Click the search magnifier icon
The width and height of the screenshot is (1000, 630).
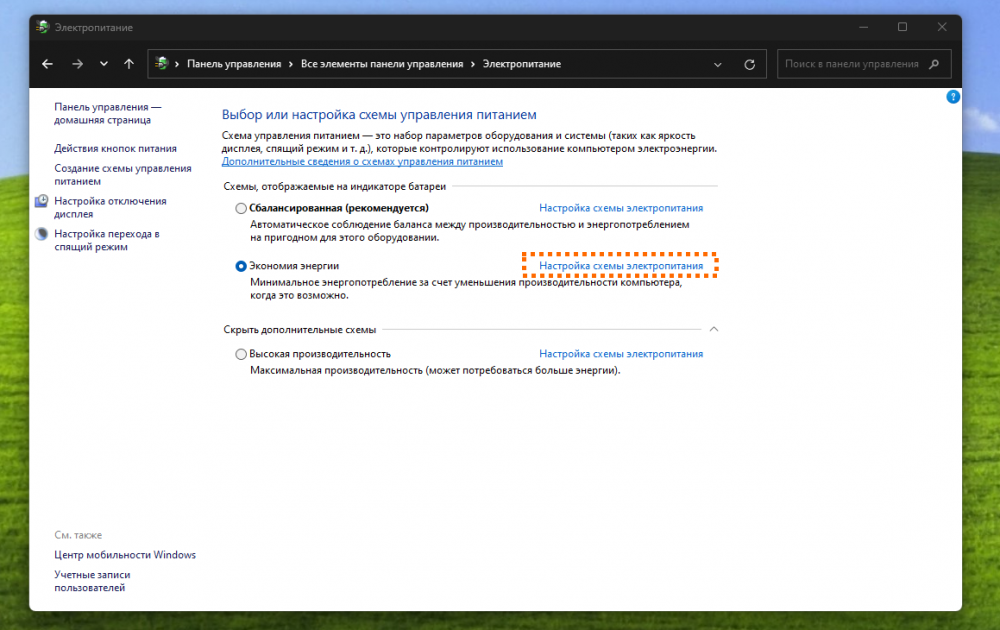click(x=934, y=64)
